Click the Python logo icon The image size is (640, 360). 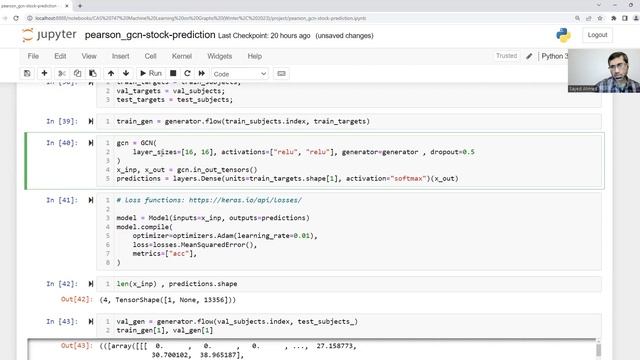coord(563,35)
